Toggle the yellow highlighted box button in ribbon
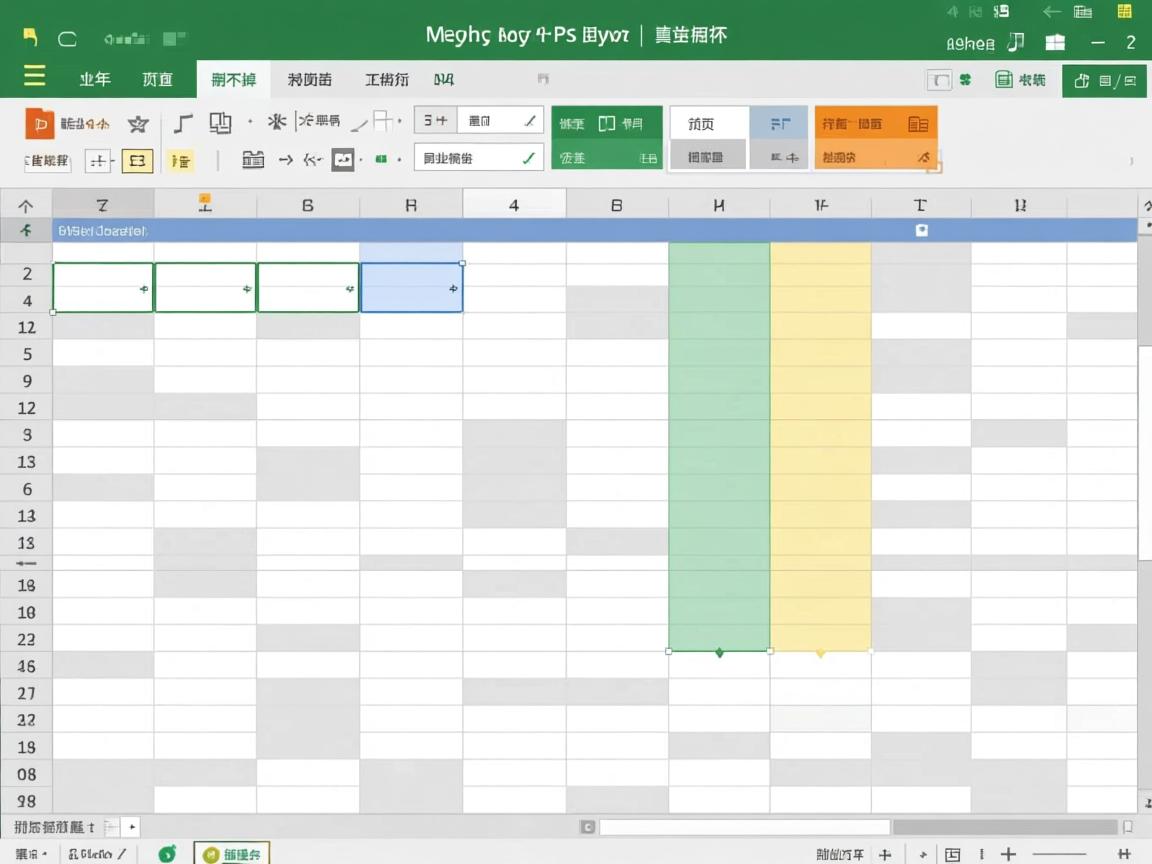 pos(137,160)
